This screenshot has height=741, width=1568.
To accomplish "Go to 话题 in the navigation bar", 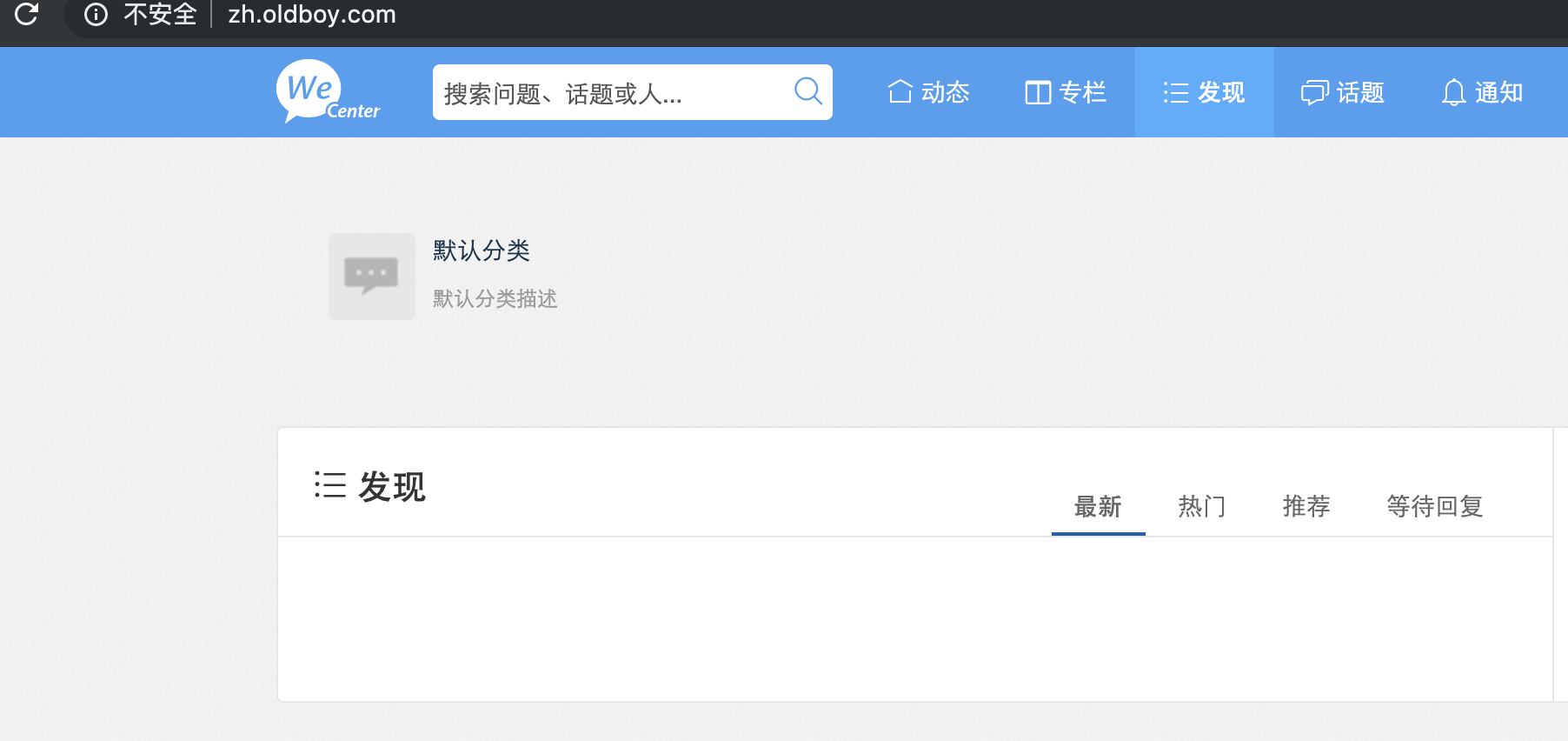I will click(1360, 92).
